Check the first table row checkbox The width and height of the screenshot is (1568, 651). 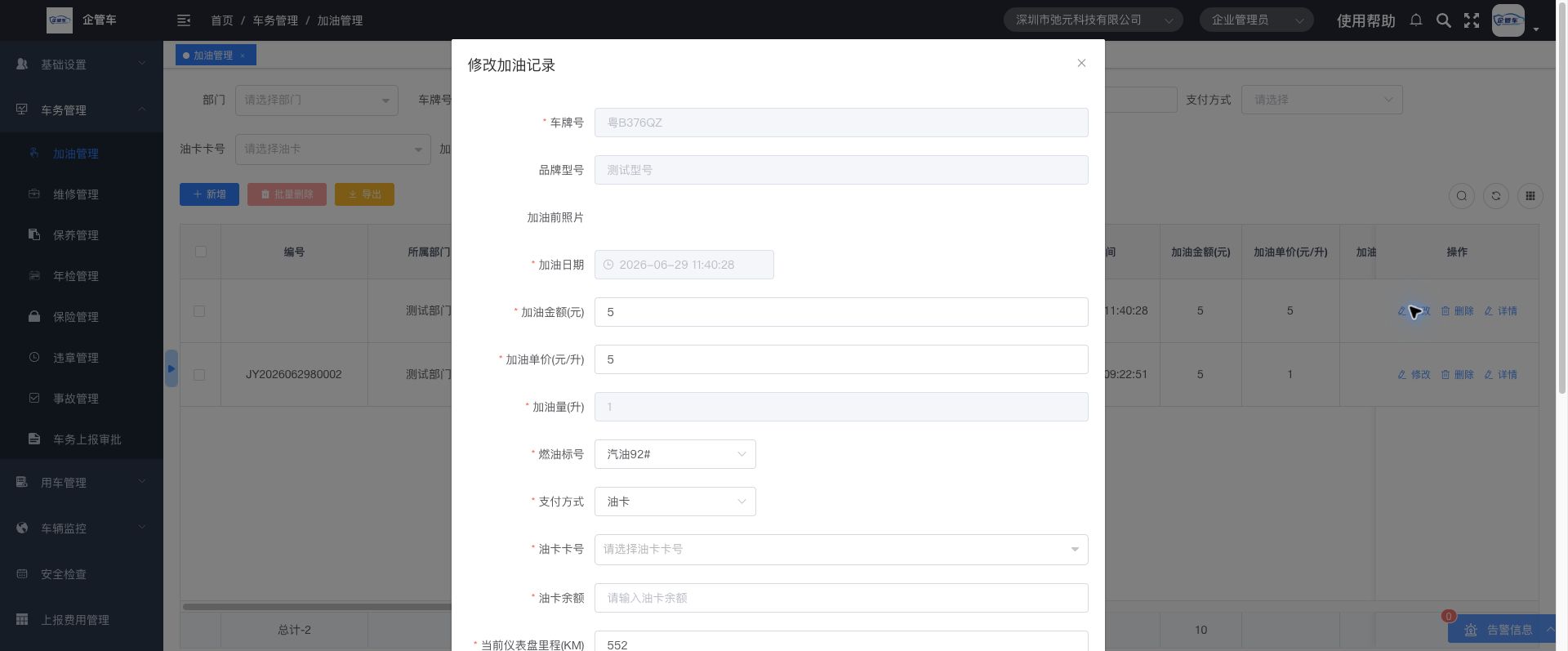(199, 311)
